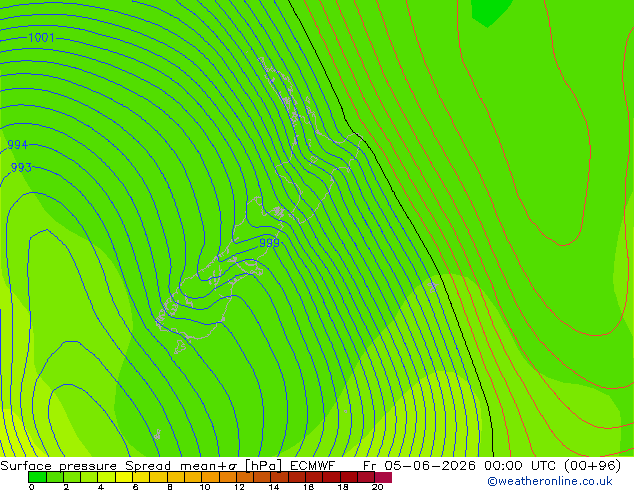Click the legend tick label 20

[x=377, y=487]
